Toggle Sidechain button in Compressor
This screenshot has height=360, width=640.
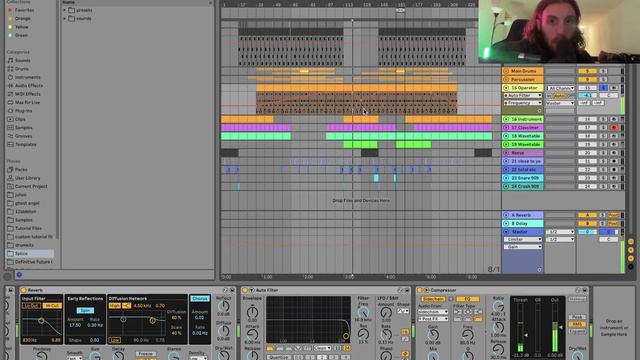433,299
